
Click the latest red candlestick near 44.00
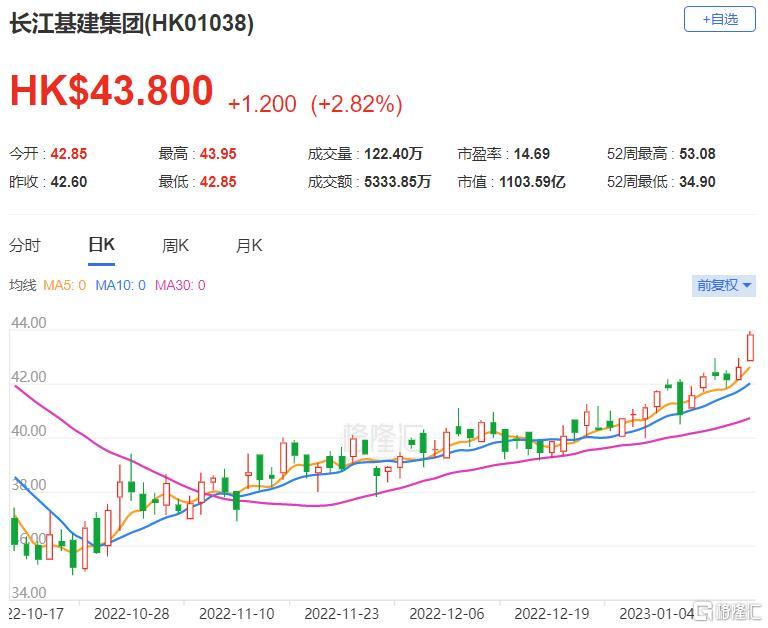click(750, 347)
